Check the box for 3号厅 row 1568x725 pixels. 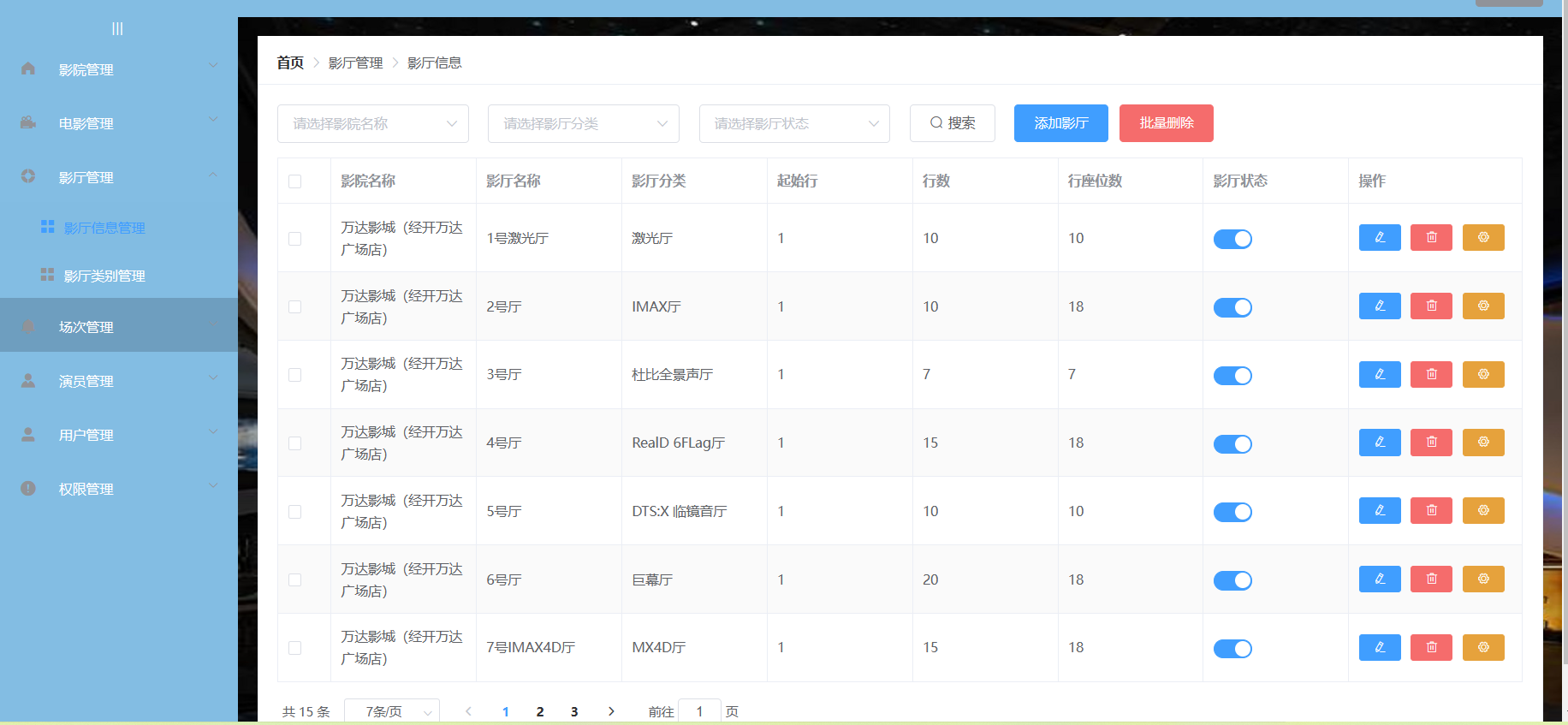coord(295,375)
